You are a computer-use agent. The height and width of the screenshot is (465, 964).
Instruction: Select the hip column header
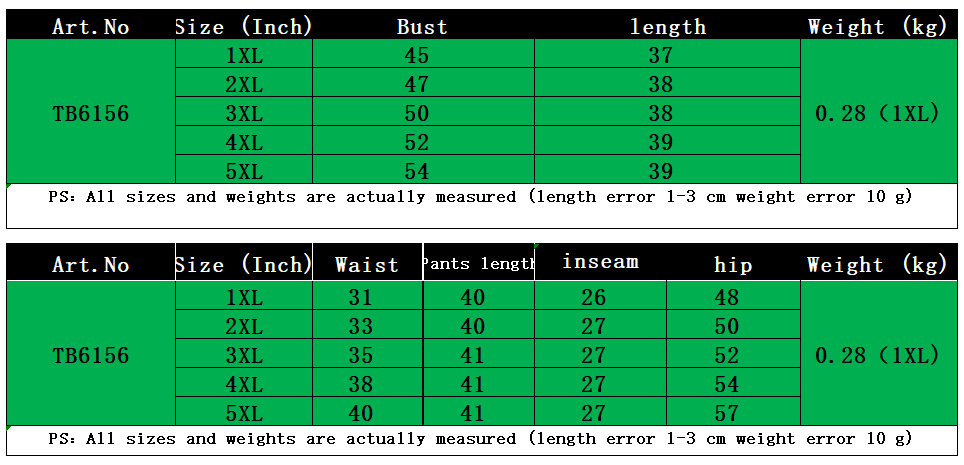click(x=733, y=265)
